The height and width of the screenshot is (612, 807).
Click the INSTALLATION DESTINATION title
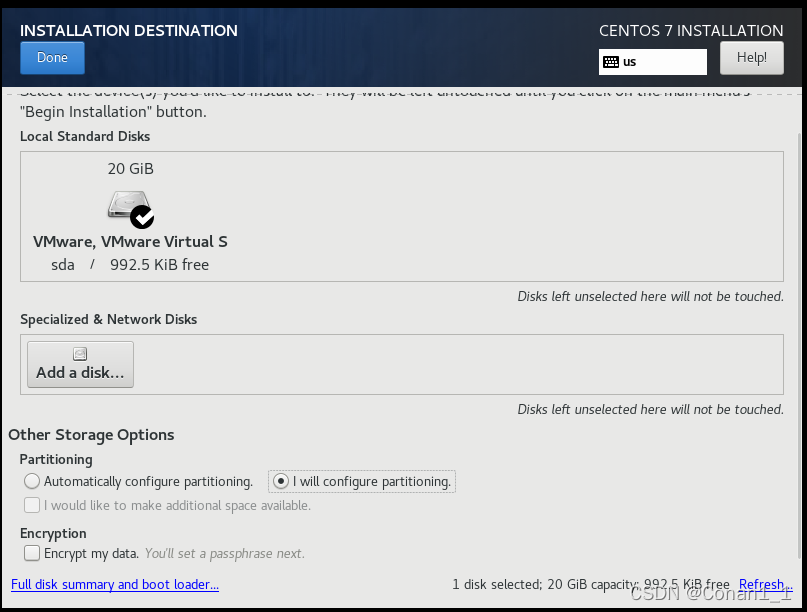129,30
